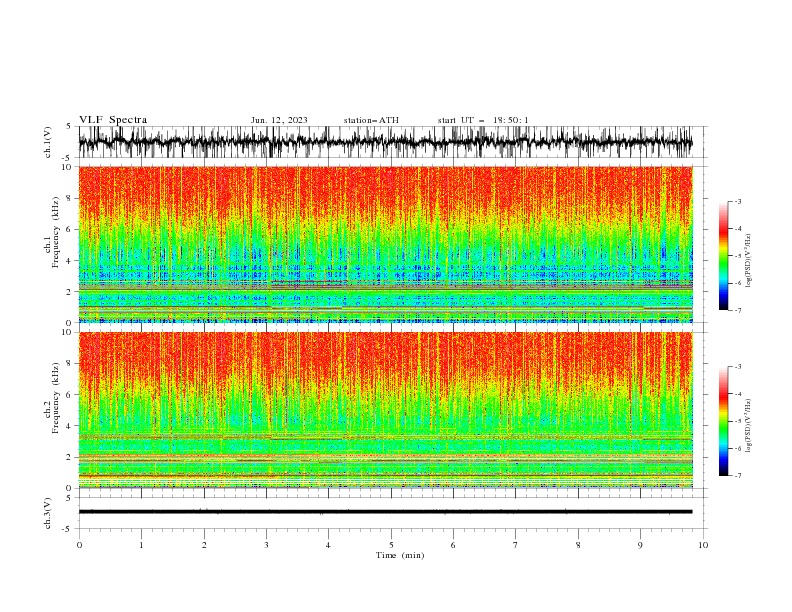Click time axis tick label "2"
This screenshot has width=792, height=612.
tap(204, 545)
